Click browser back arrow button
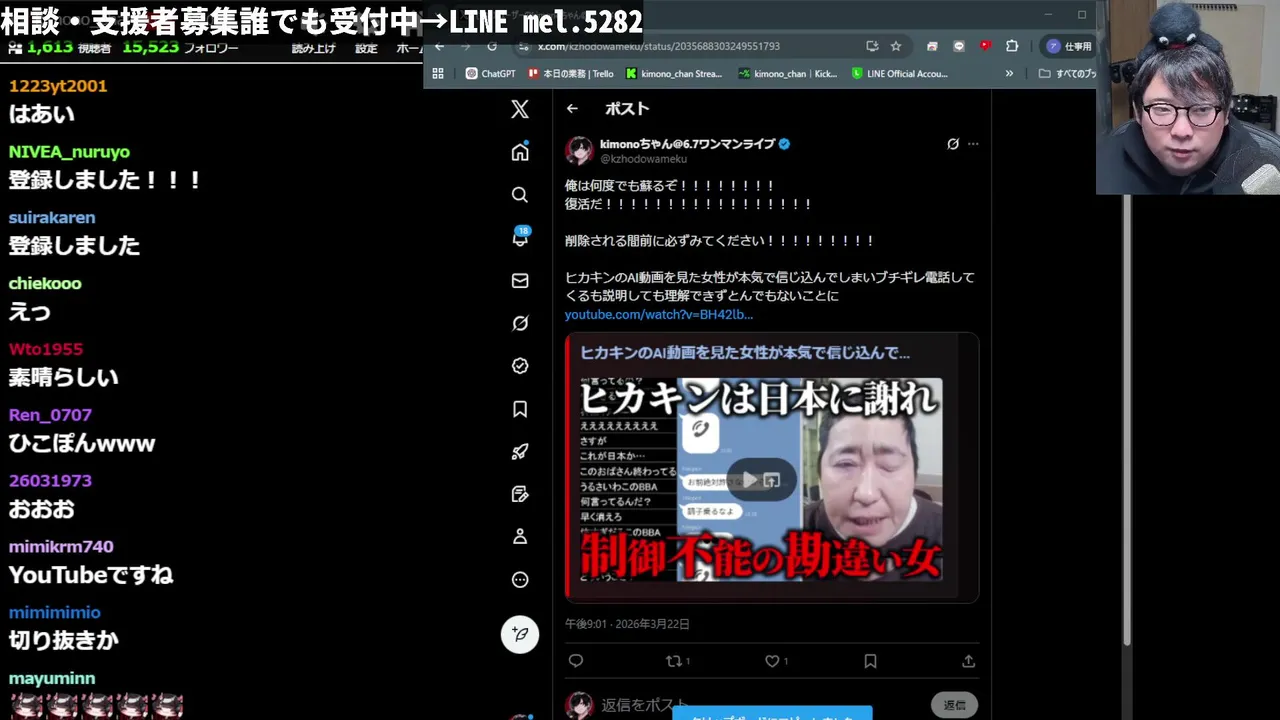 [x=439, y=46]
